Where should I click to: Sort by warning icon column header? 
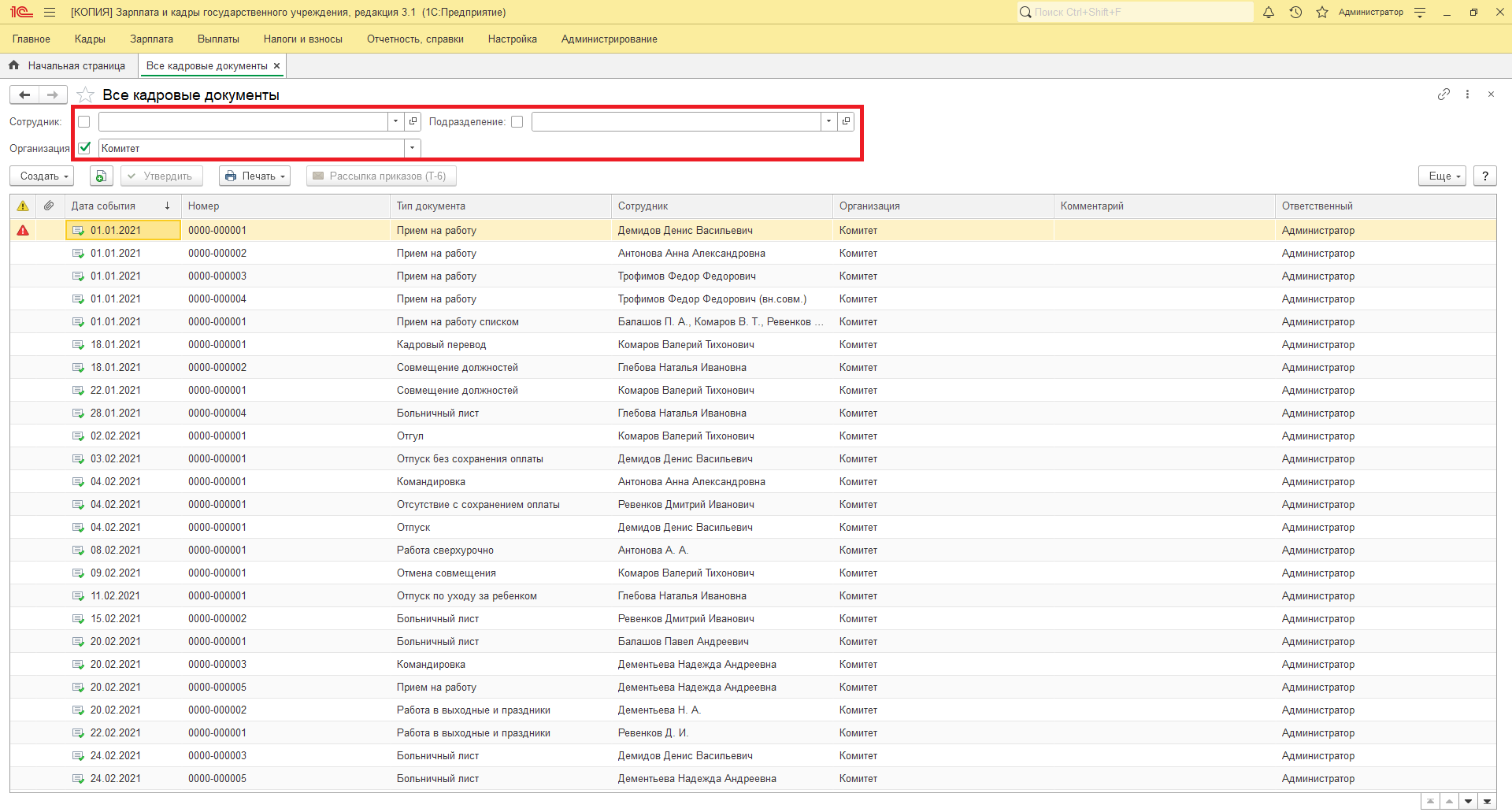pos(23,206)
